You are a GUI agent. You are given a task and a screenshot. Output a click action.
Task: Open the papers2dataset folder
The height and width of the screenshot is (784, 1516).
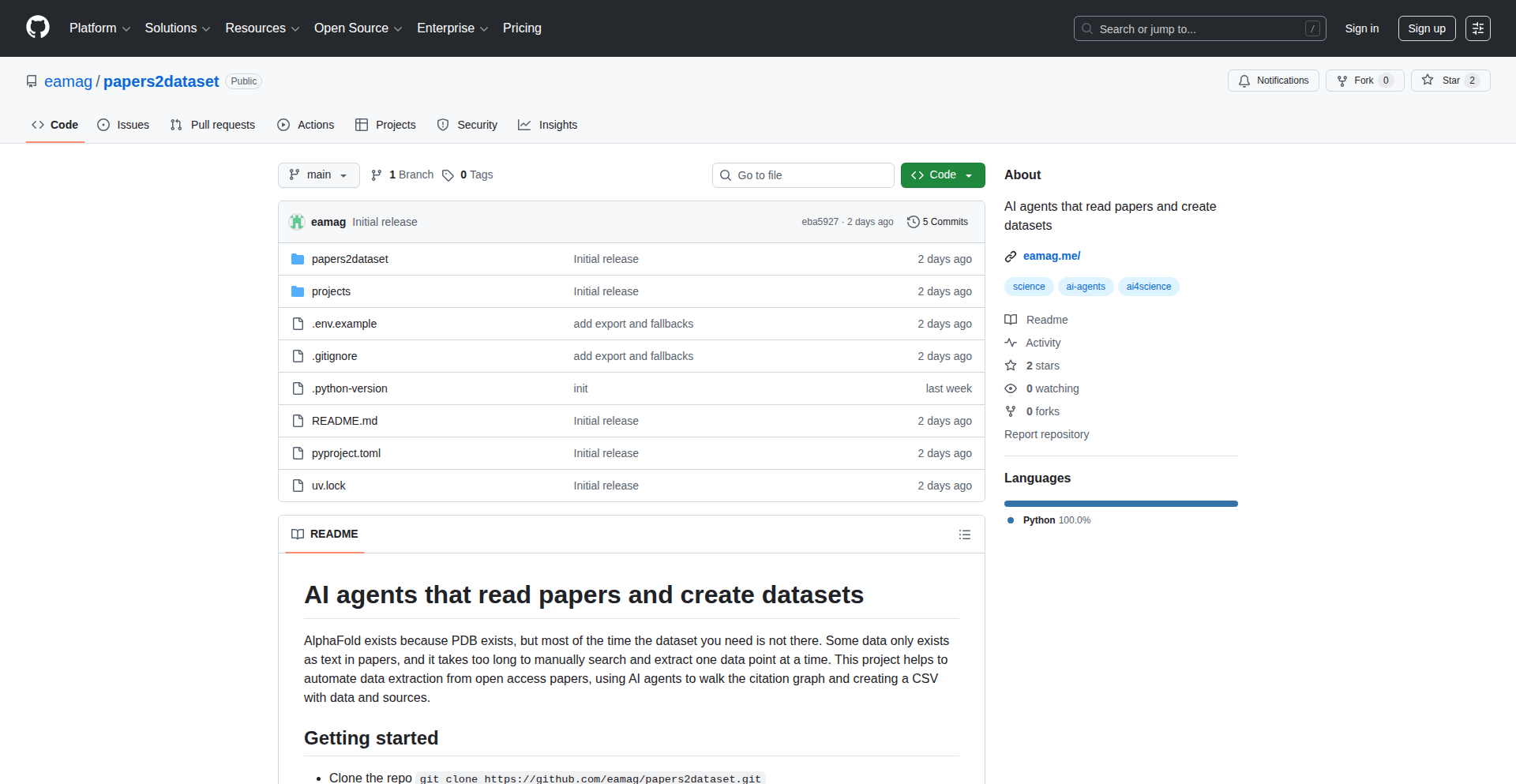(349, 259)
